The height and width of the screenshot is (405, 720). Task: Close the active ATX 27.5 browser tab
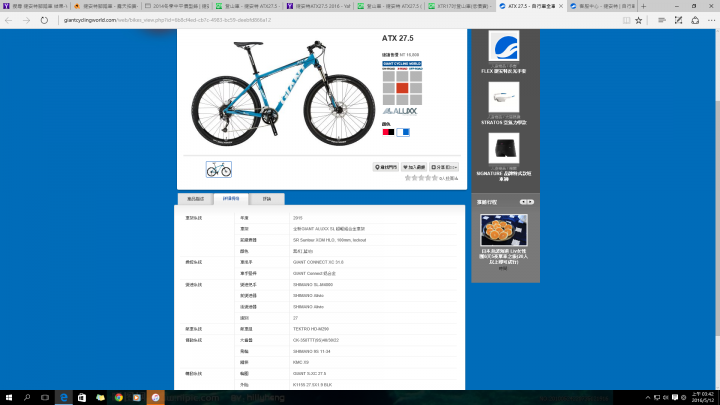561,6
